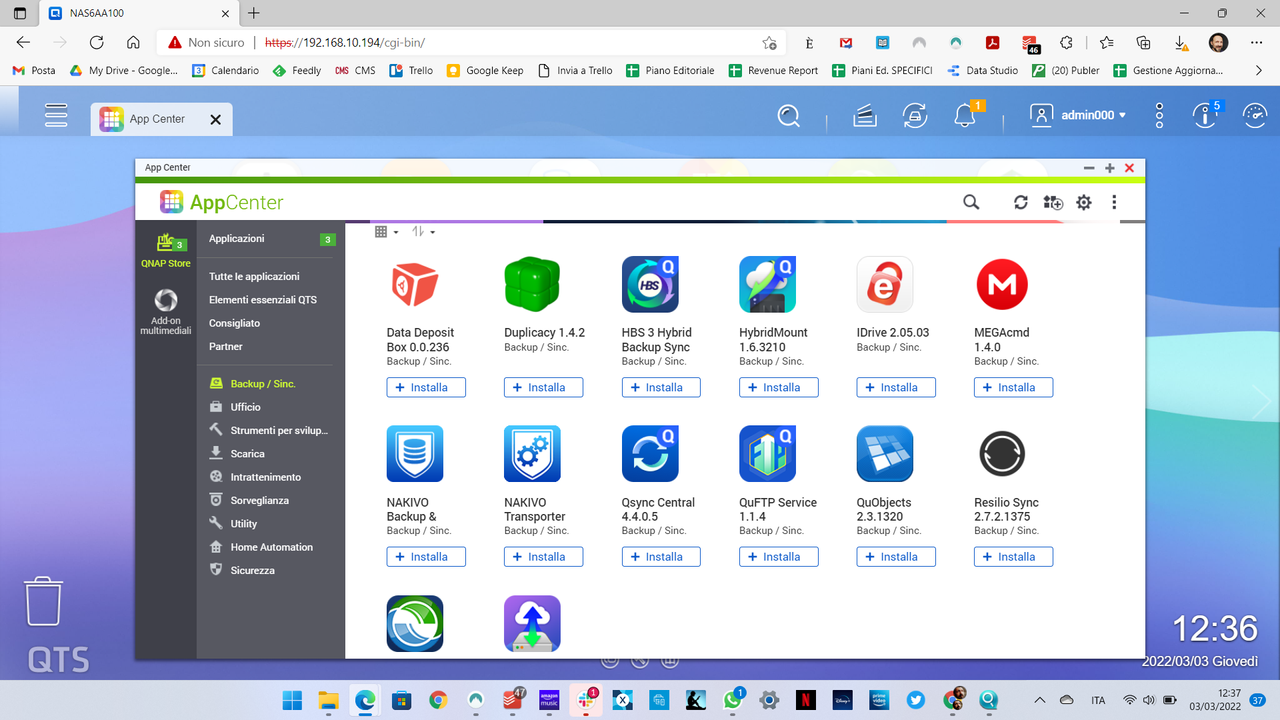
Task: Install Data Deposit Box
Action: tap(426, 387)
